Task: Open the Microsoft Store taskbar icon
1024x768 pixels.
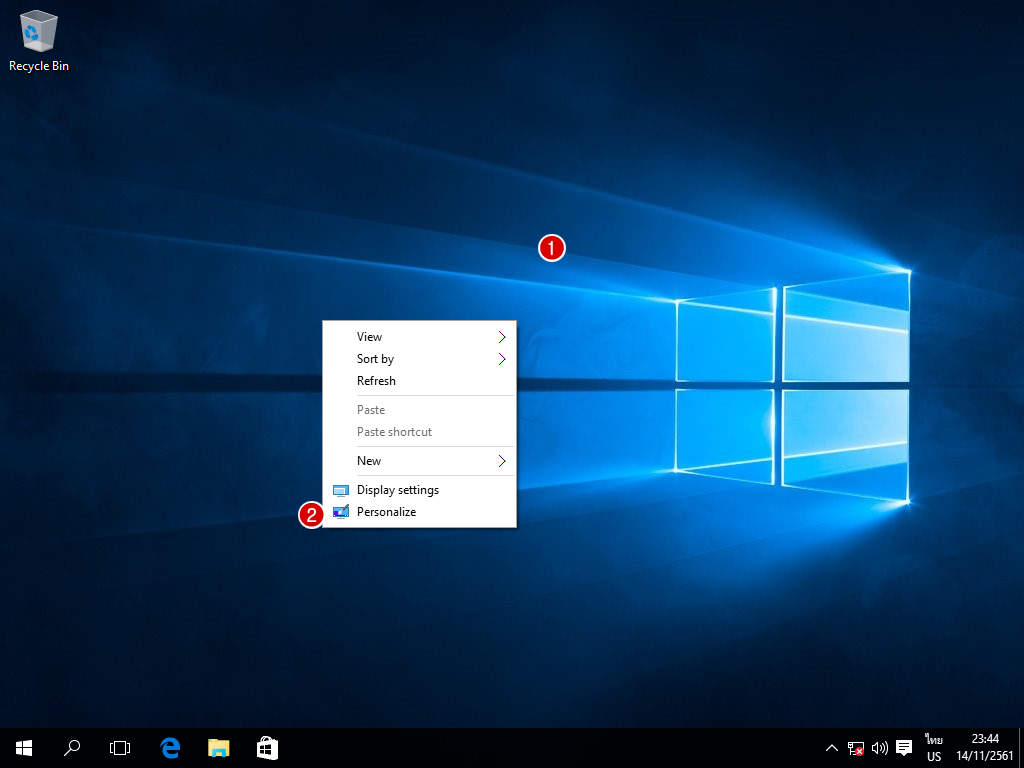Action: tap(267, 747)
